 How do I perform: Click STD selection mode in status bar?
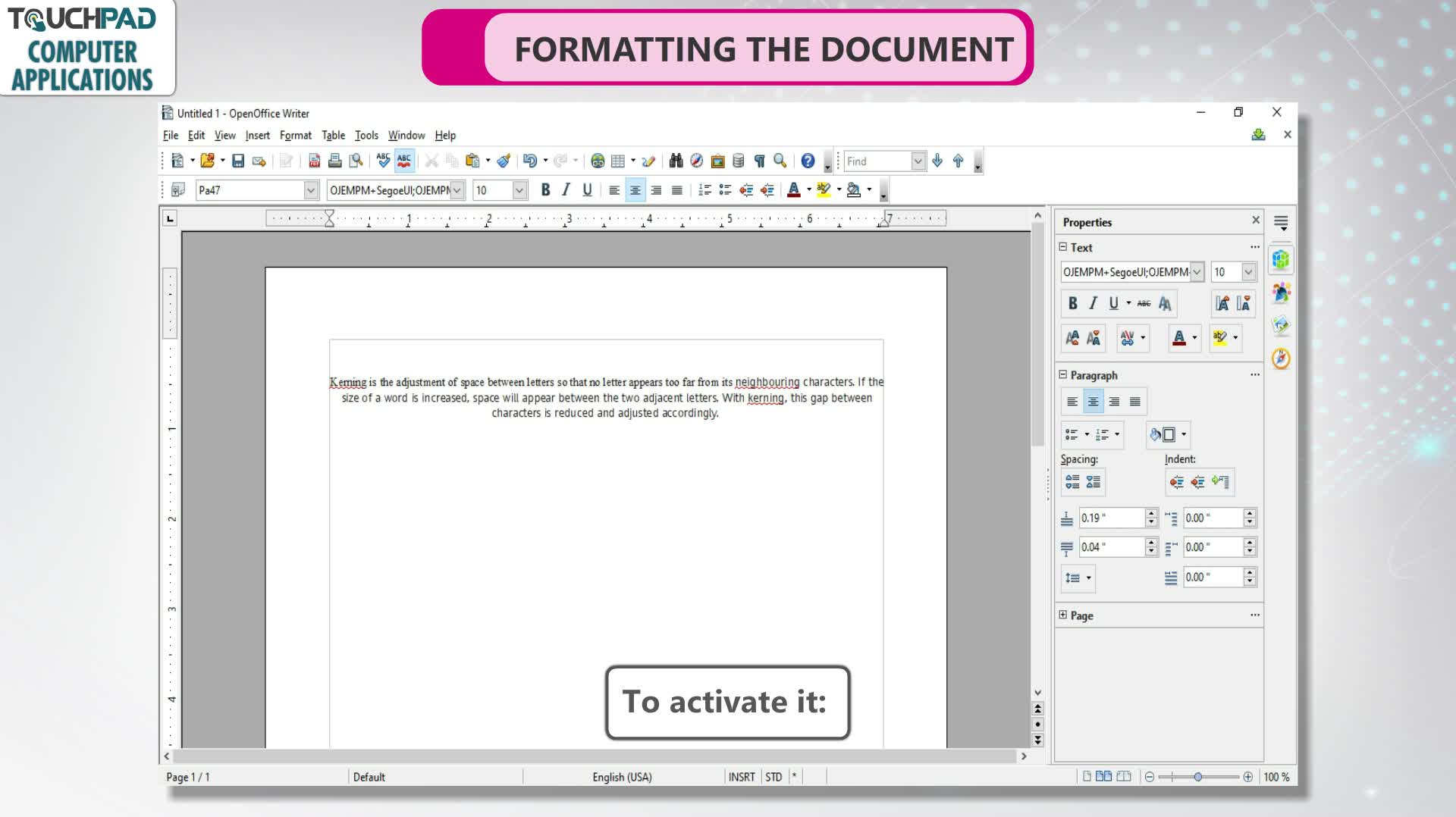[773, 777]
